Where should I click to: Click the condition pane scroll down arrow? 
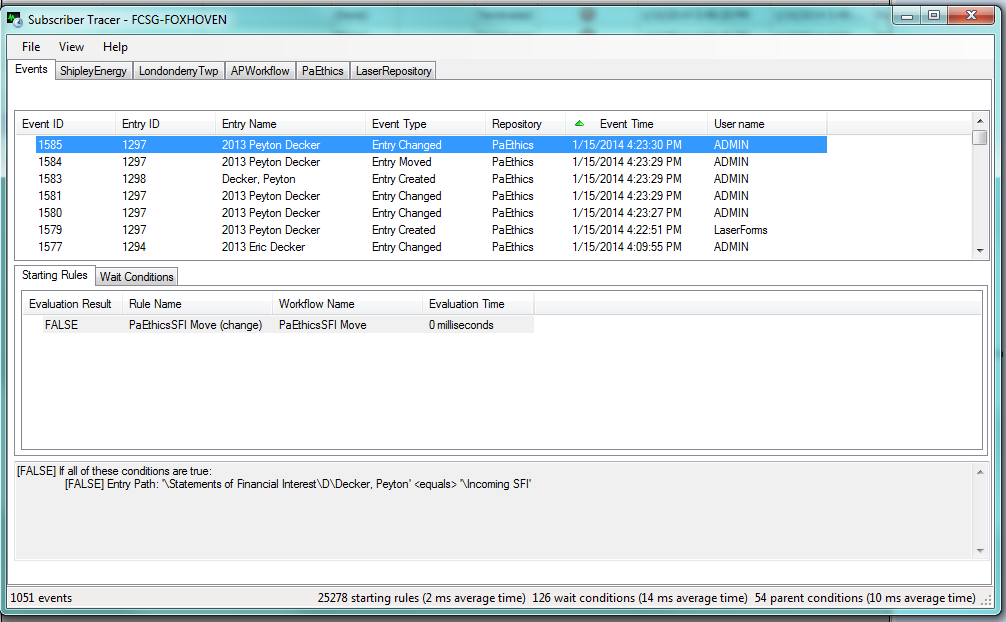tap(980, 550)
